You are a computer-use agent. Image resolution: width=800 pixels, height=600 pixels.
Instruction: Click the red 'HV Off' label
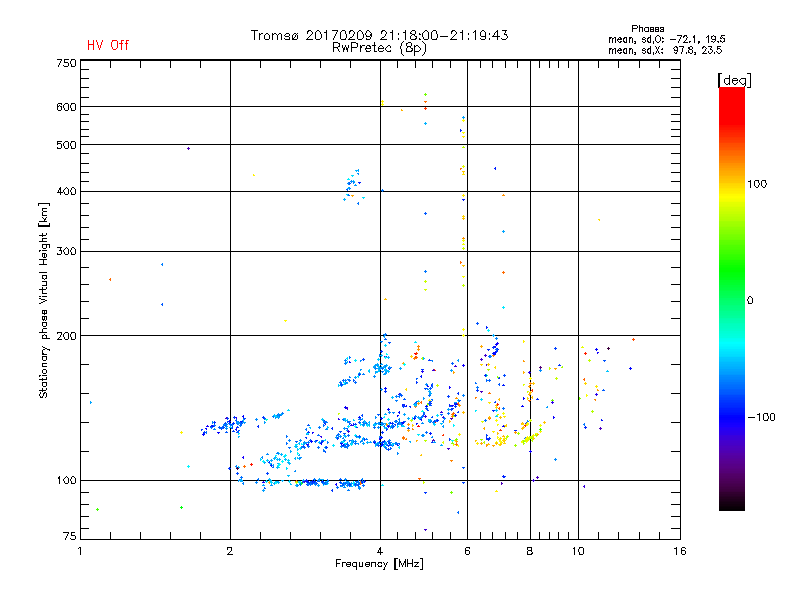108,45
